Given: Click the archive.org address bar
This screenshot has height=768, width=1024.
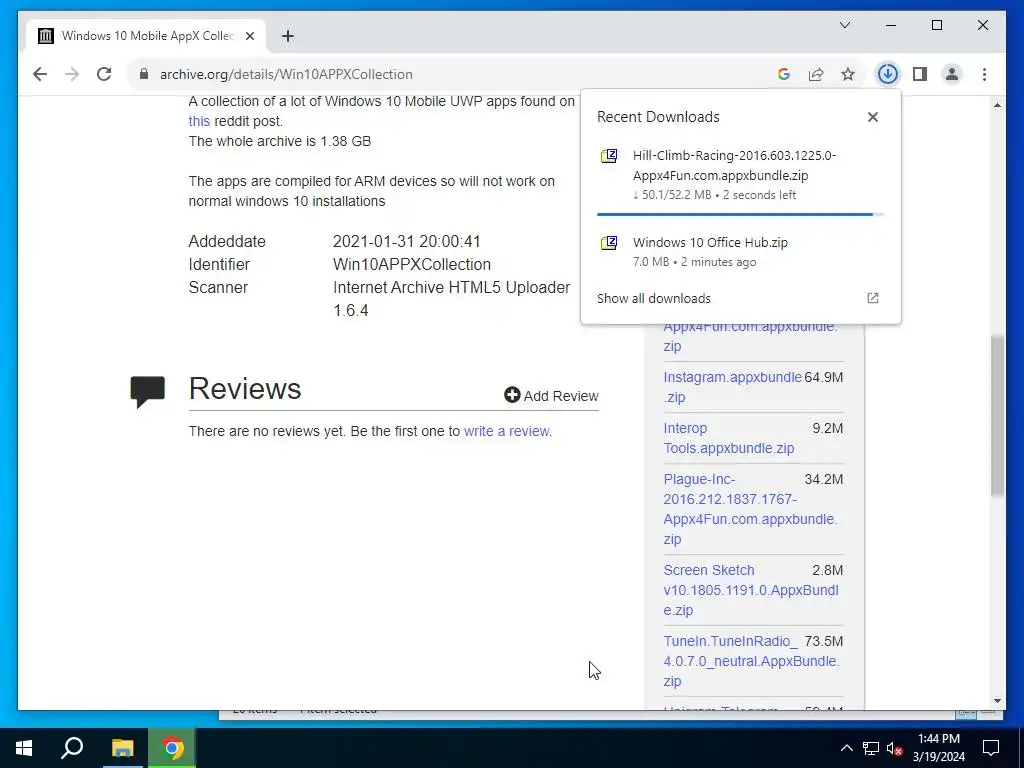Looking at the screenshot, I should (x=451, y=74).
